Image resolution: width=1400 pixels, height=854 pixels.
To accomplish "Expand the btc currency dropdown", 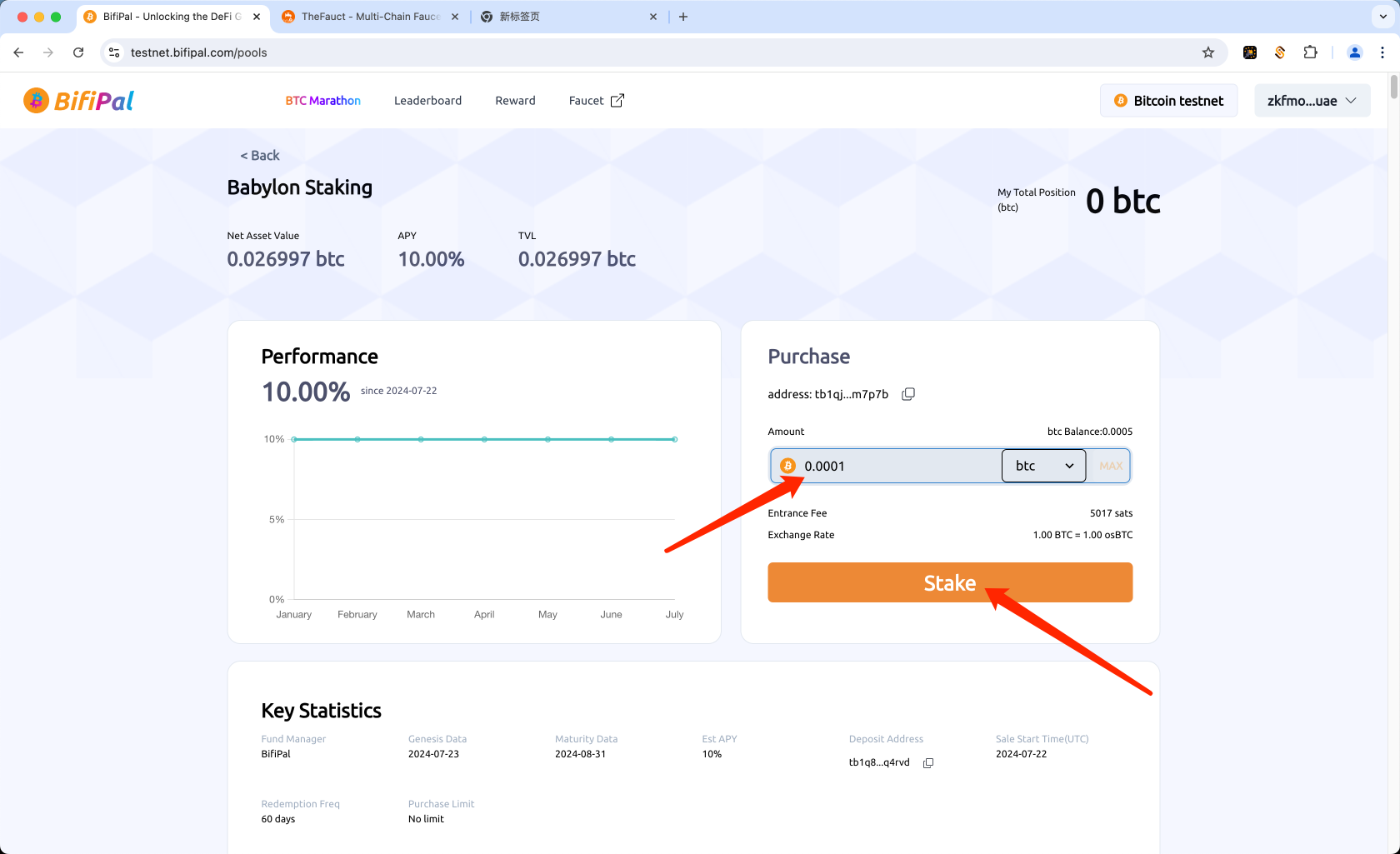I will (1043, 466).
